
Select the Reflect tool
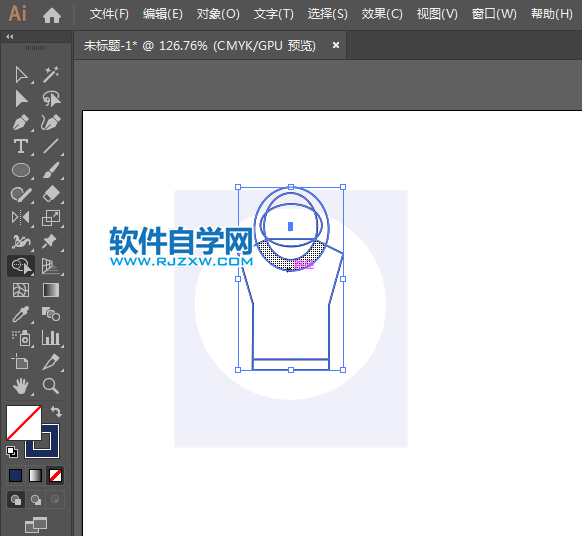point(21,218)
